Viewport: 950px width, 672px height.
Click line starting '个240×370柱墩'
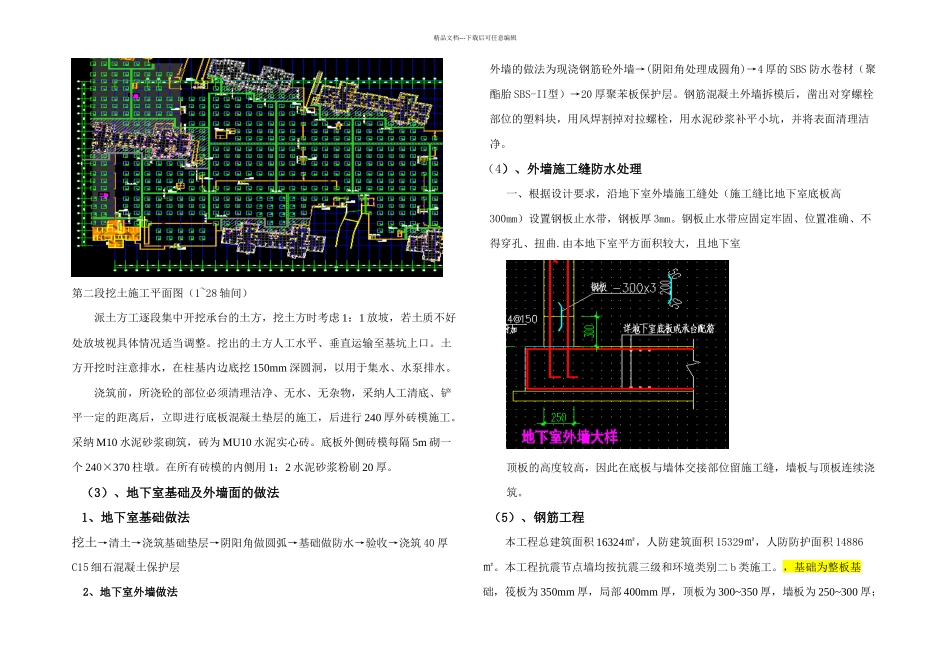234,467
